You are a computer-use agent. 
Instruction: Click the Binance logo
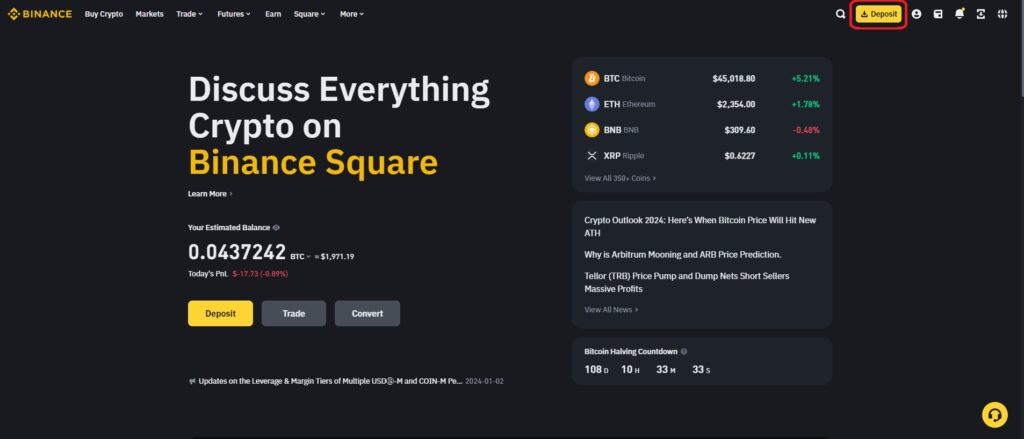coord(40,14)
